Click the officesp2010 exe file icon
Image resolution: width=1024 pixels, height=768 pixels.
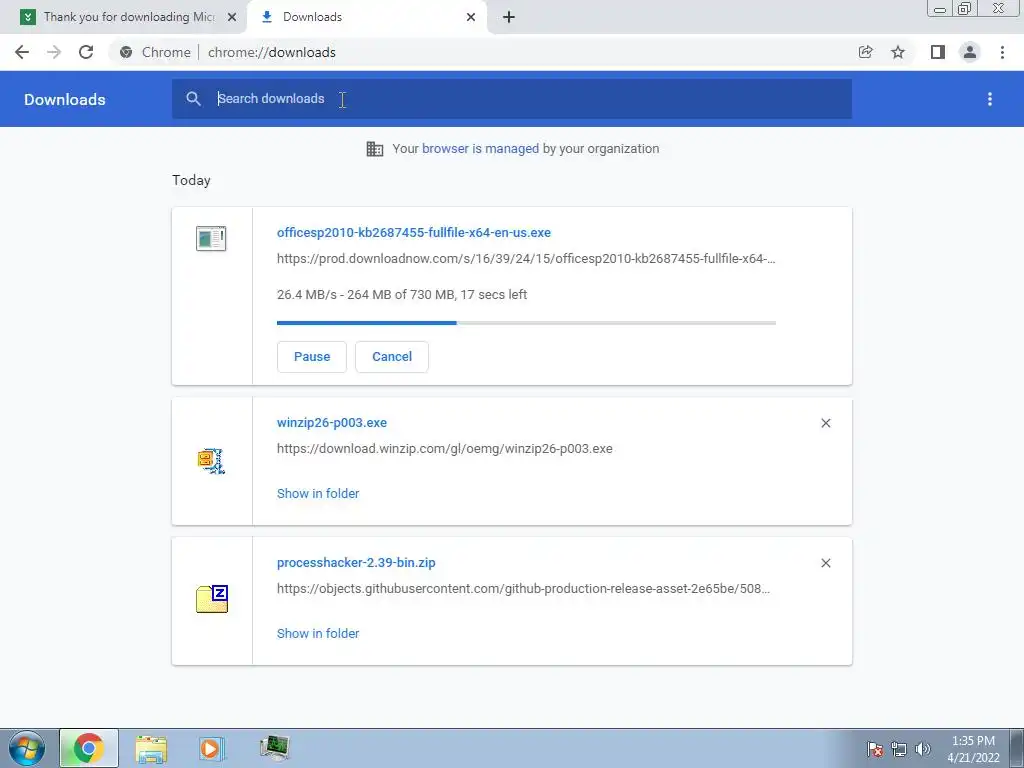pos(211,238)
